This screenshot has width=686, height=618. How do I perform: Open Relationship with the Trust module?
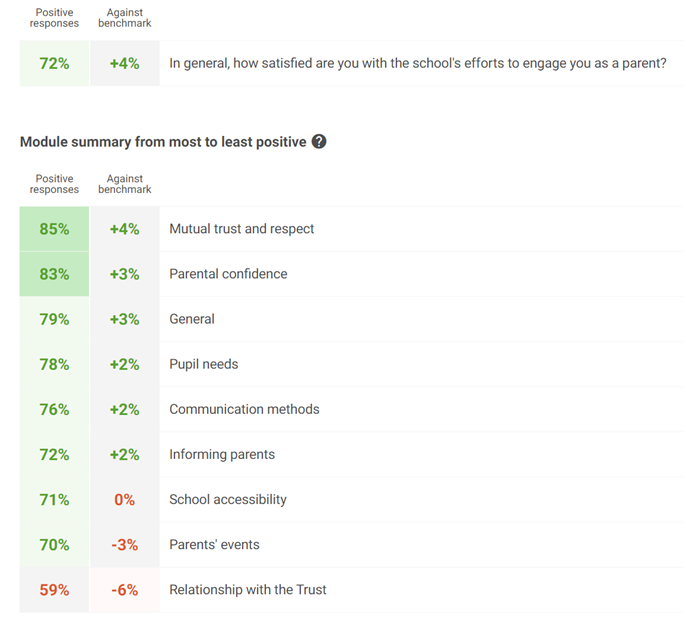[x=248, y=590]
